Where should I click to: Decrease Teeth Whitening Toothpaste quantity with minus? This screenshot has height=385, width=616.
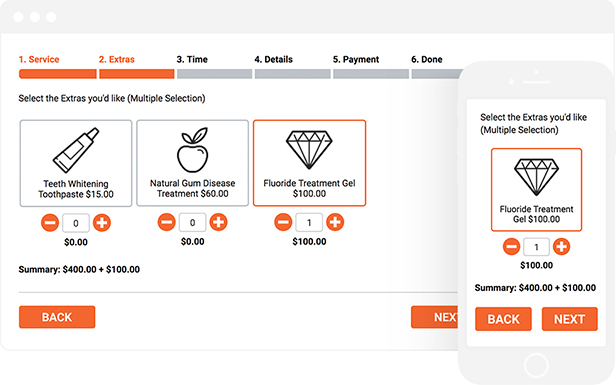[x=50, y=223]
